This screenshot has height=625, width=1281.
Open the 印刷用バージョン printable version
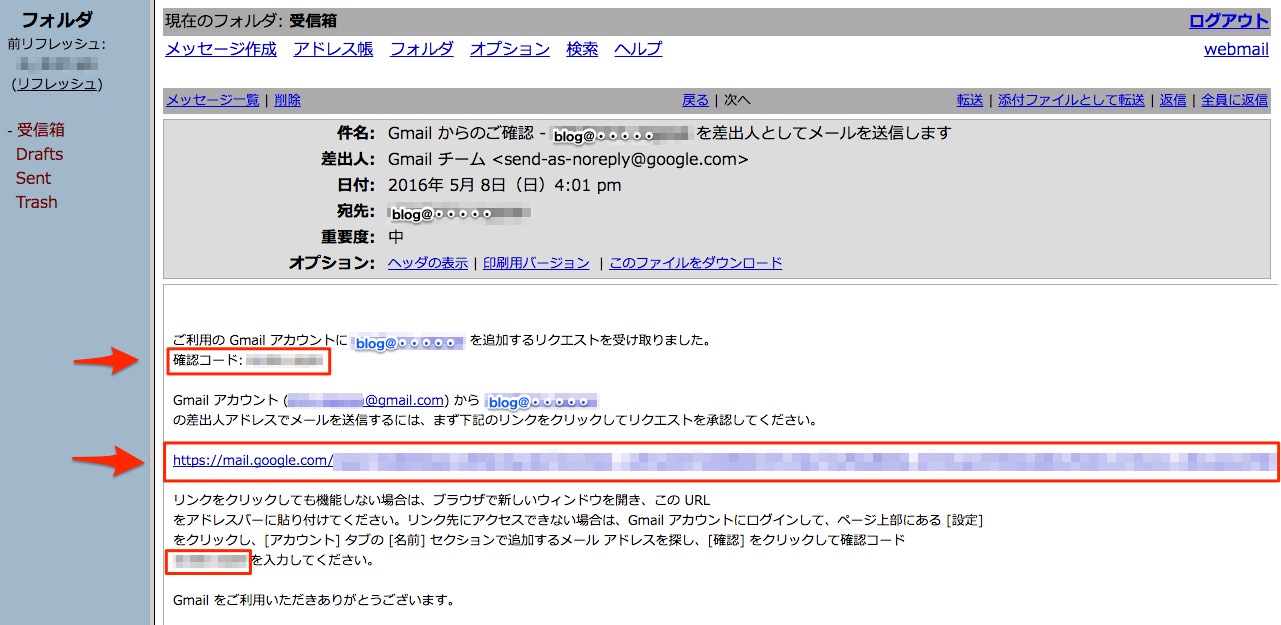point(536,263)
